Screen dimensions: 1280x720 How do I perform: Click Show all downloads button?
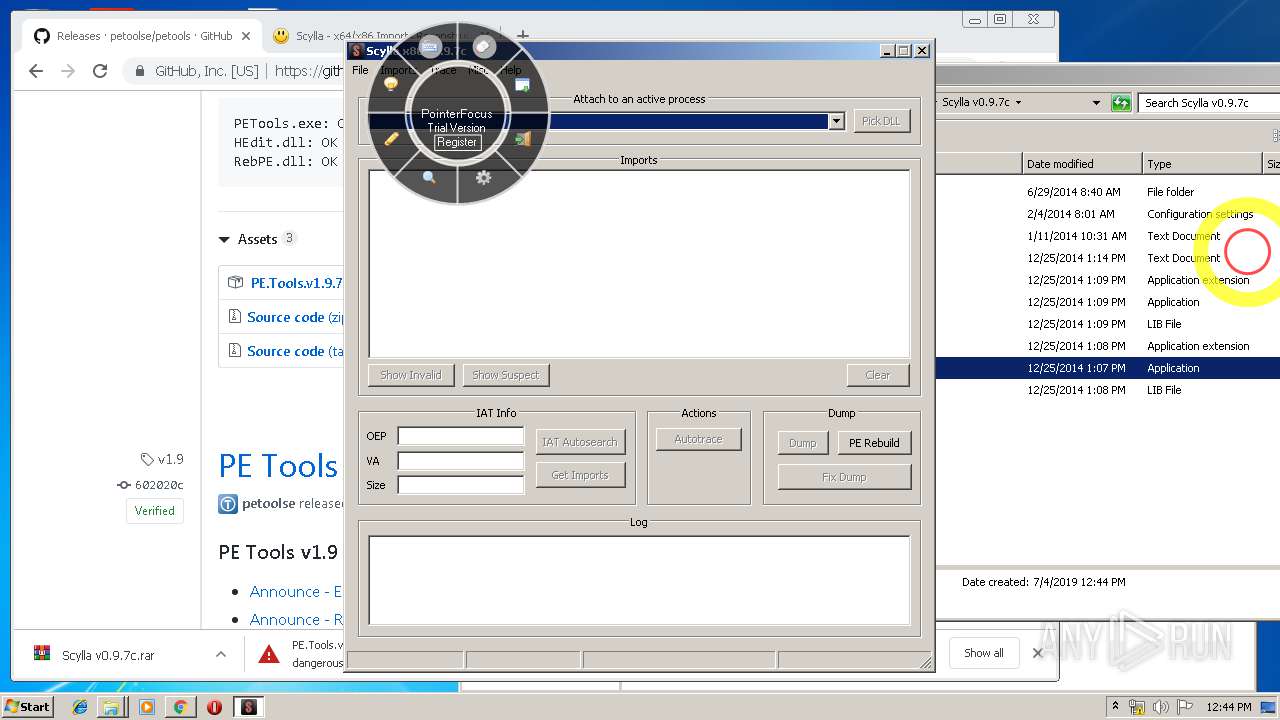tap(984, 653)
